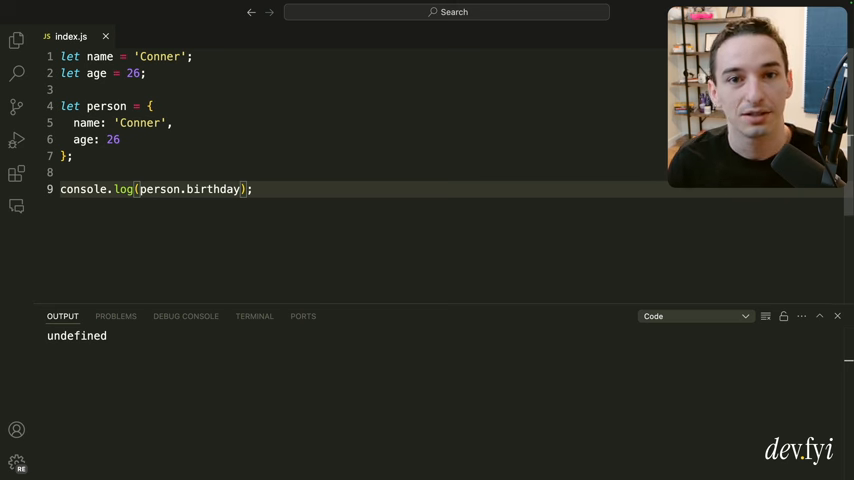
Task: Close the index.js tab
Action: tap(106, 37)
